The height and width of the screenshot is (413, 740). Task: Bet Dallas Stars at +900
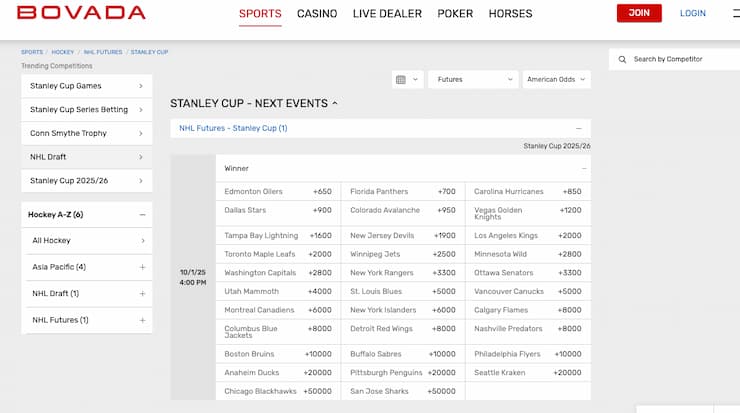tap(278, 214)
